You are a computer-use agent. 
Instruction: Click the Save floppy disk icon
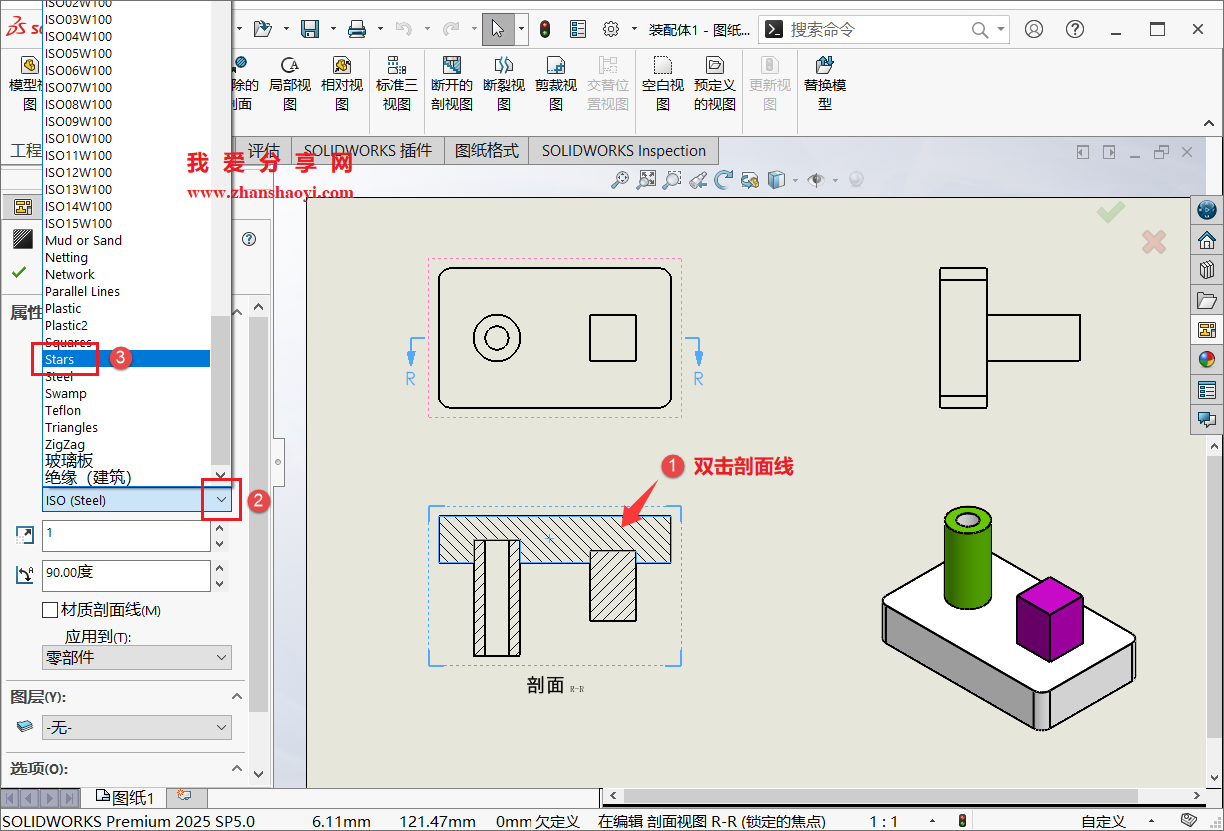point(311,29)
